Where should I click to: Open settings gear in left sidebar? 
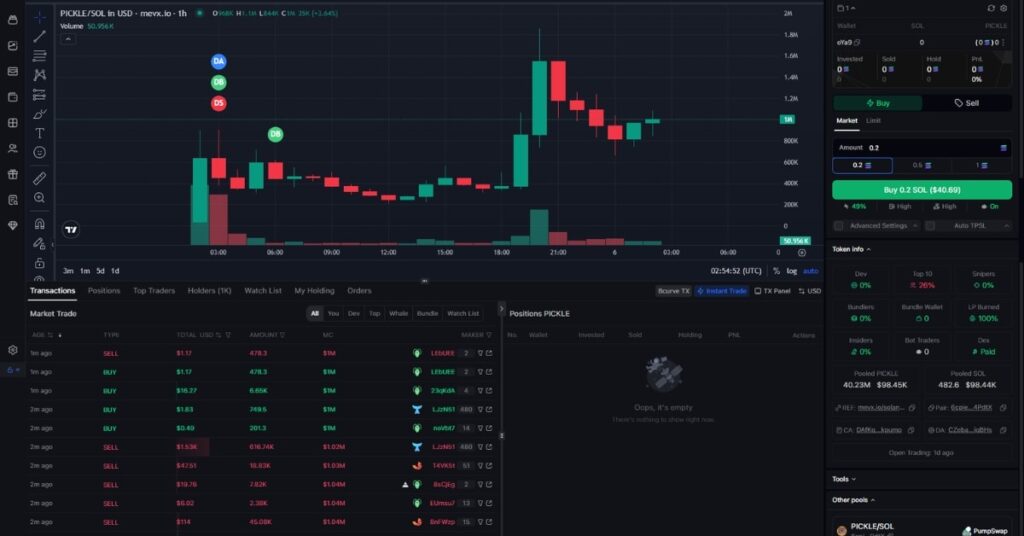pos(12,350)
